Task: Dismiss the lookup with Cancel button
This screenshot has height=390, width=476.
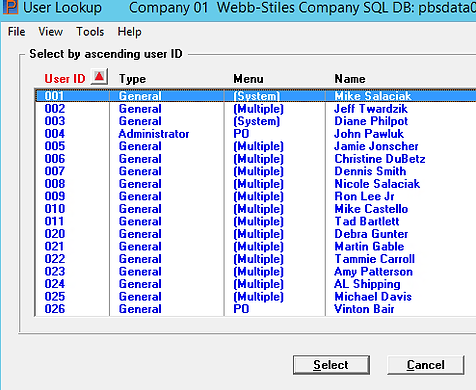Action: pyautogui.click(x=425, y=365)
